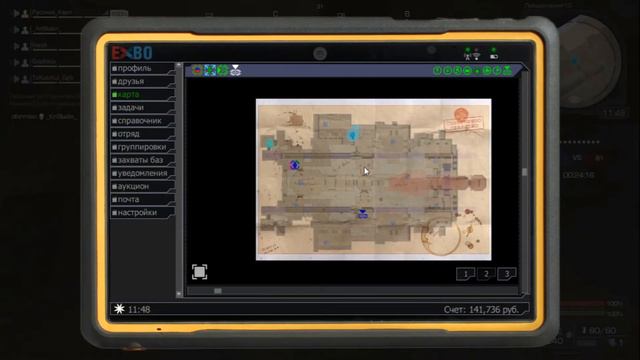Click the 11:48 clock in status bar
Image resolution: width=640 pixels, height=360 pixels.
pyautogui.click(x=139, y=309)
